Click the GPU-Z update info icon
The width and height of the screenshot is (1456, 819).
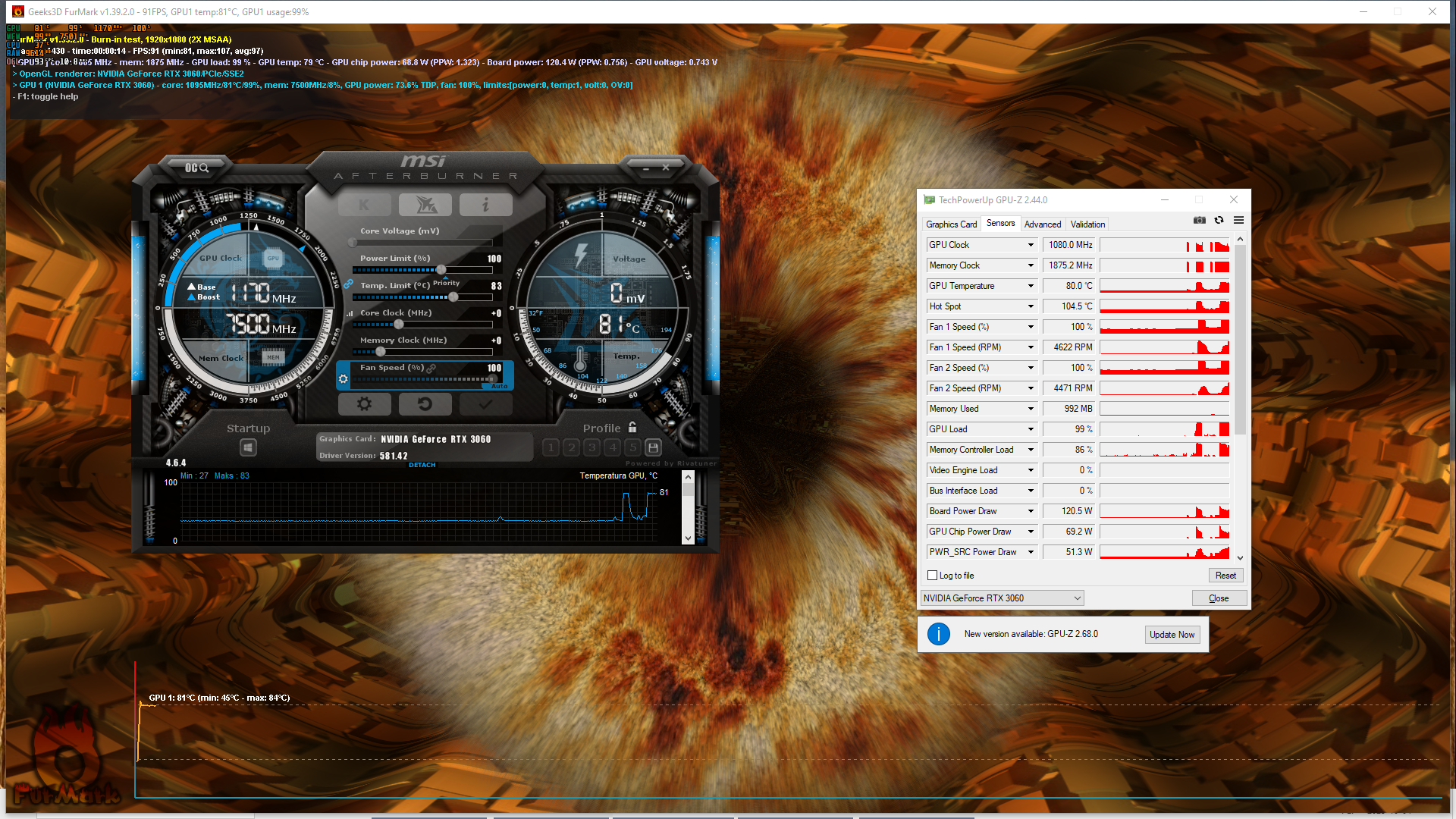point(939,634)
